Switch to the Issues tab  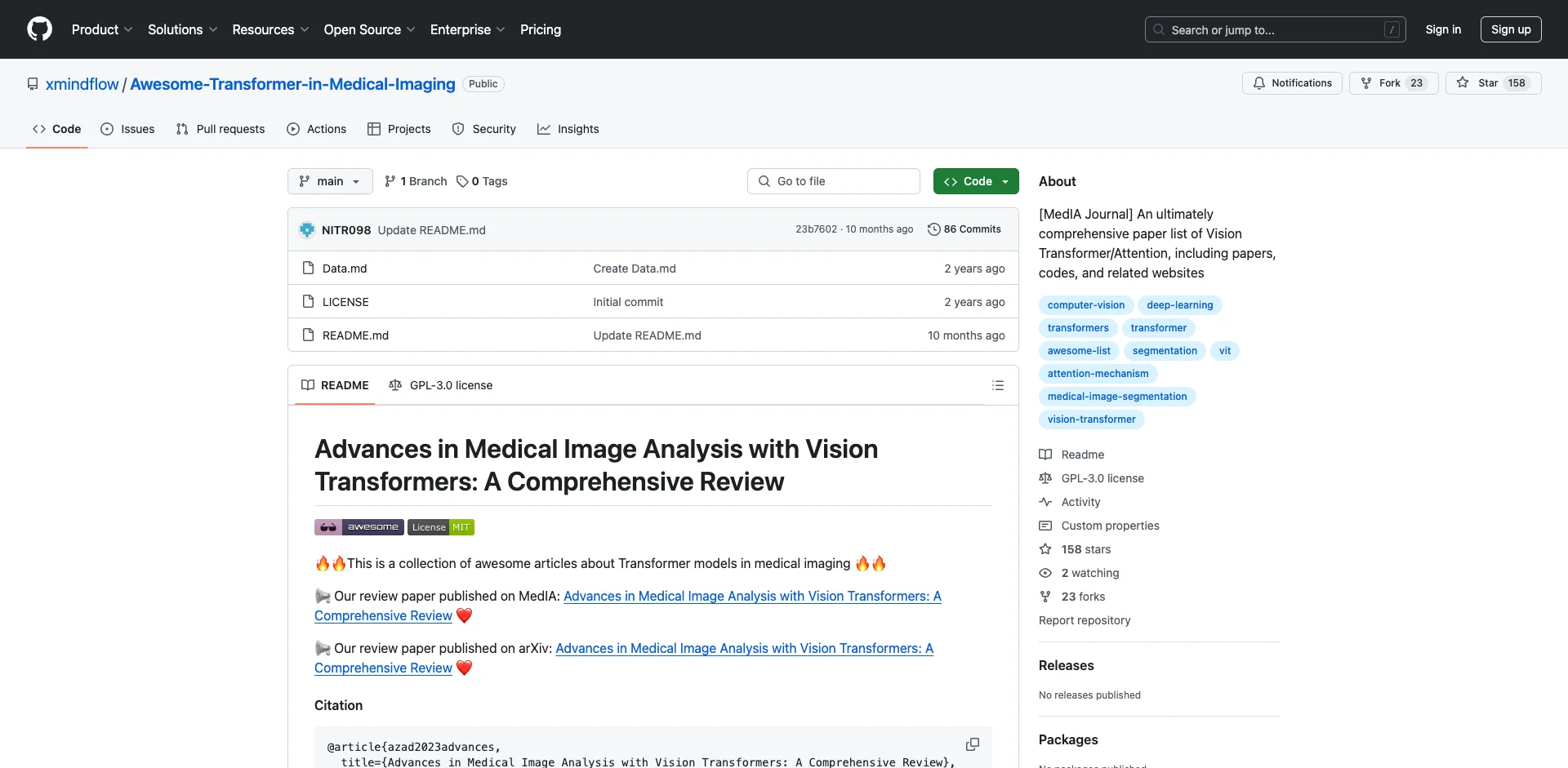pos(127,129)
